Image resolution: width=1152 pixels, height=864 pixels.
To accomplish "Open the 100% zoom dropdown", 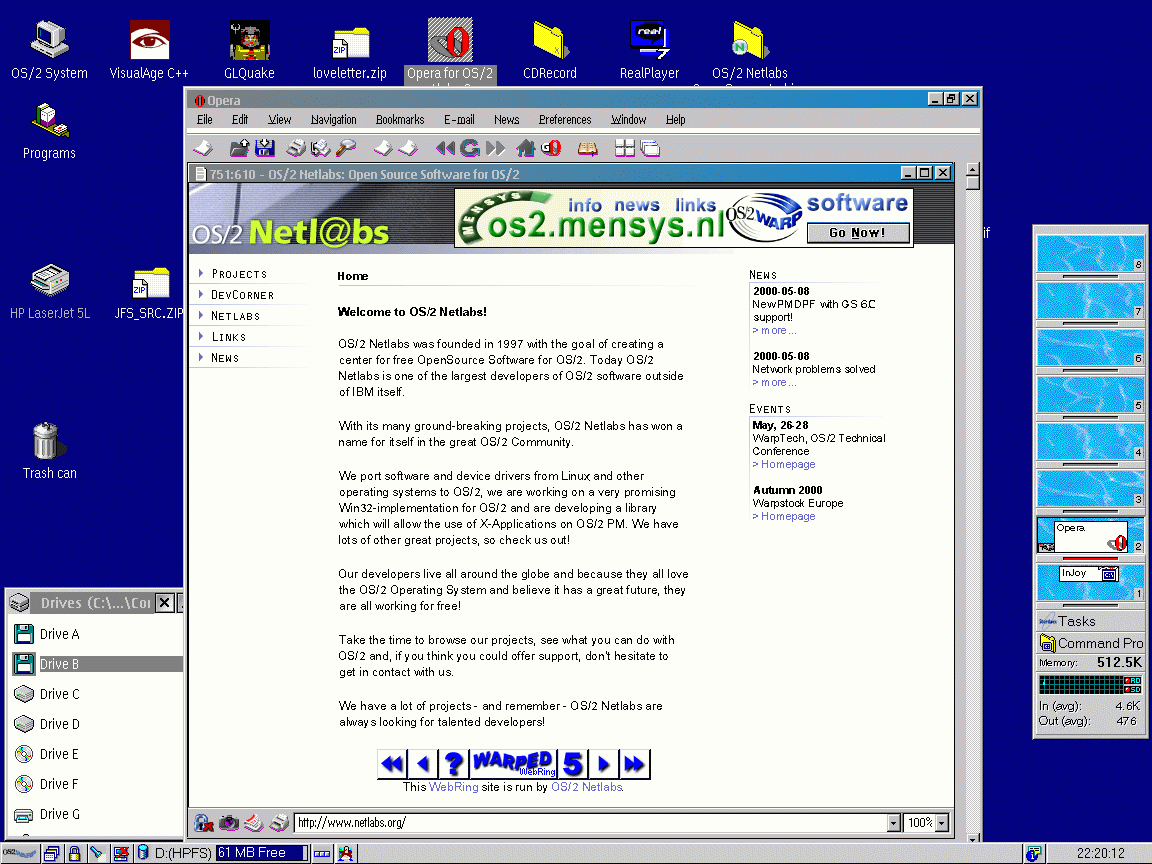I will pyautogui.click(x=942, y=823).
